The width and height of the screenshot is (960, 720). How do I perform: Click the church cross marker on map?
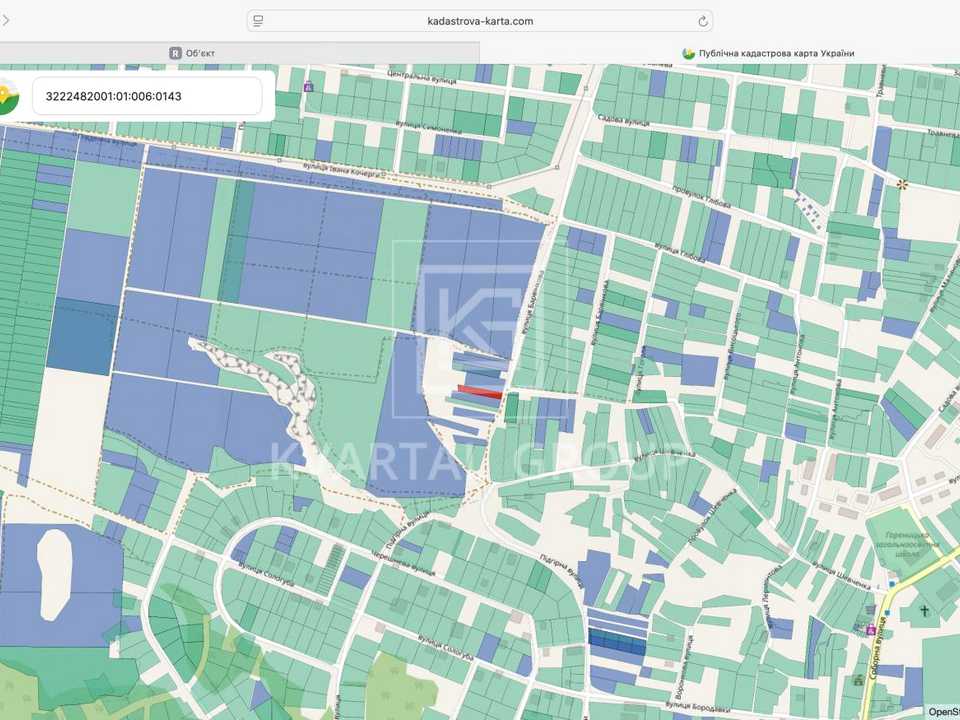pos(924,610)
